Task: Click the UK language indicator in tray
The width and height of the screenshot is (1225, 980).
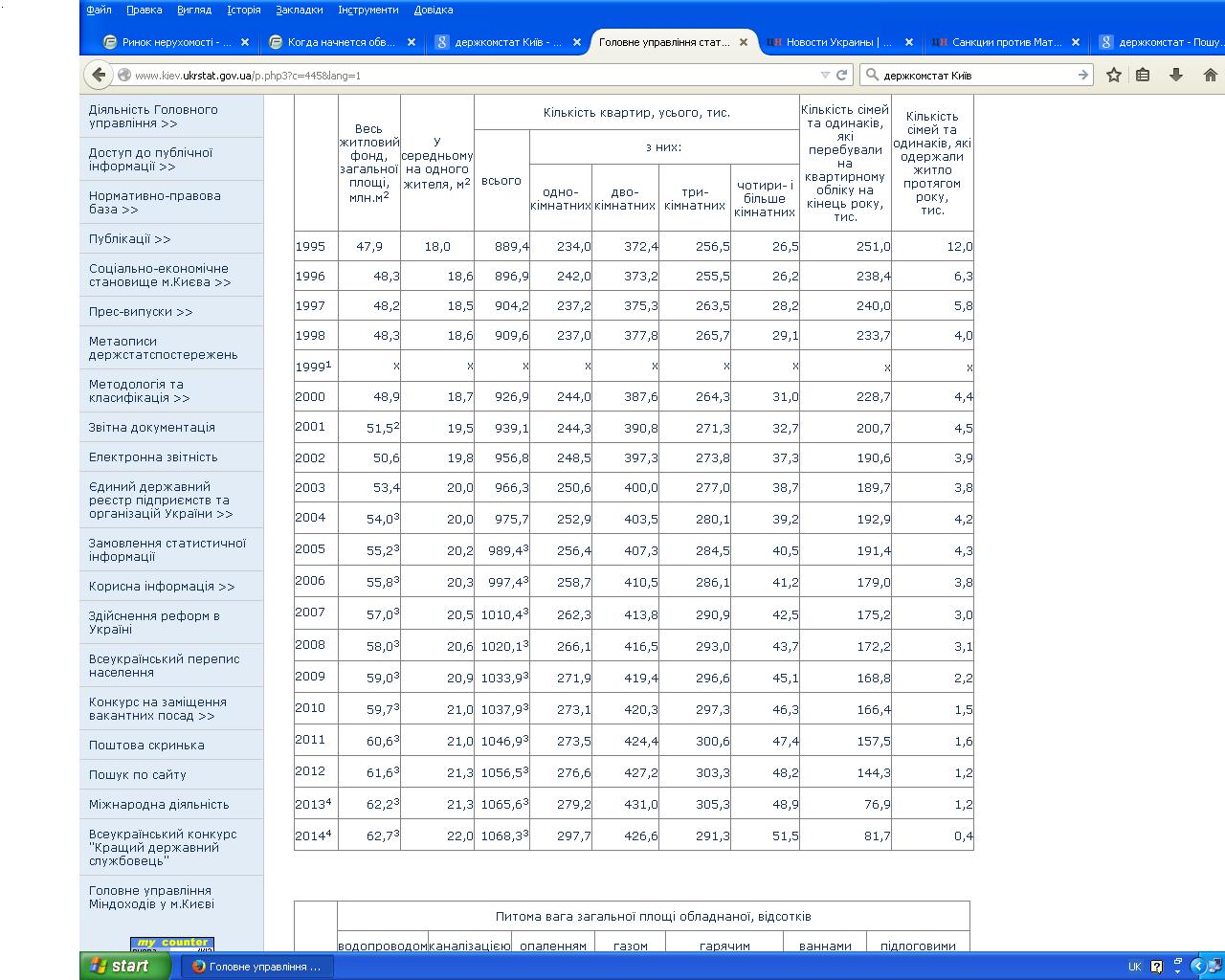Action: click(1134, 967)
